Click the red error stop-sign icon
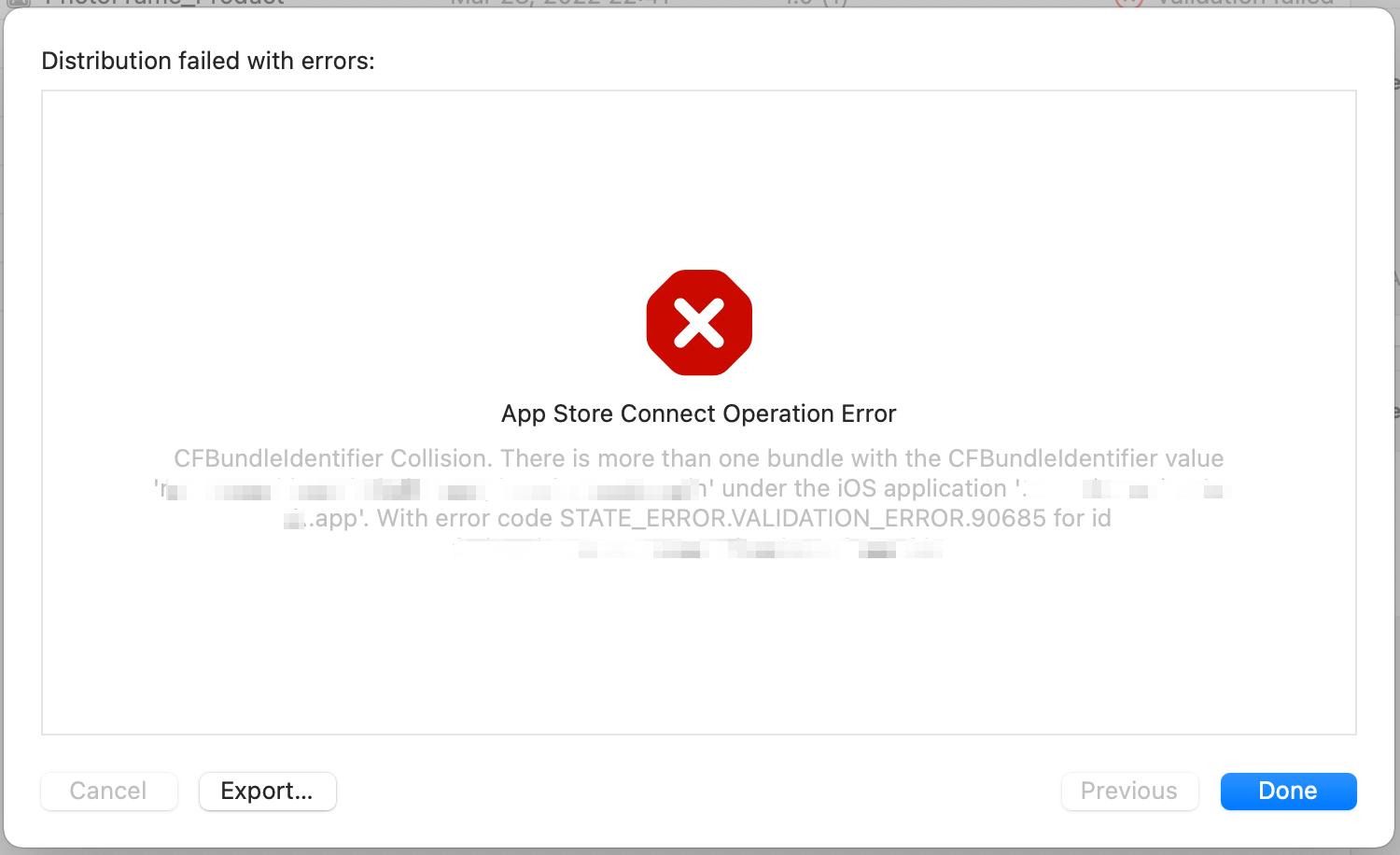Viewport: 1400px width, 855px height. point(699,323)
